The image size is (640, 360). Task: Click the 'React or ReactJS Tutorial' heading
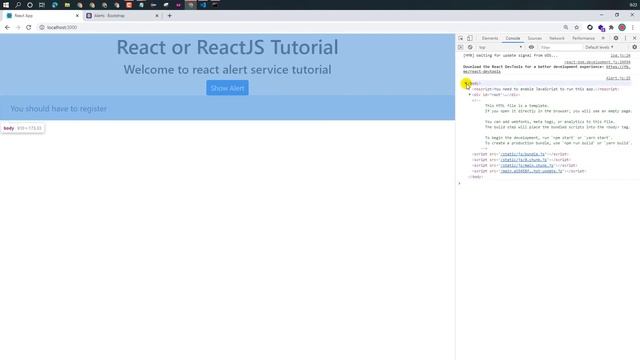227,47
